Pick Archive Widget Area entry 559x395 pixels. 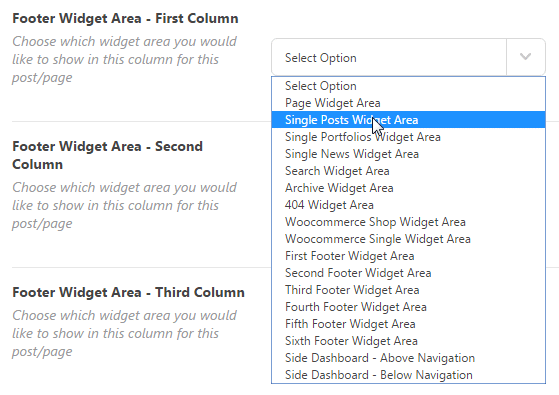408,188
